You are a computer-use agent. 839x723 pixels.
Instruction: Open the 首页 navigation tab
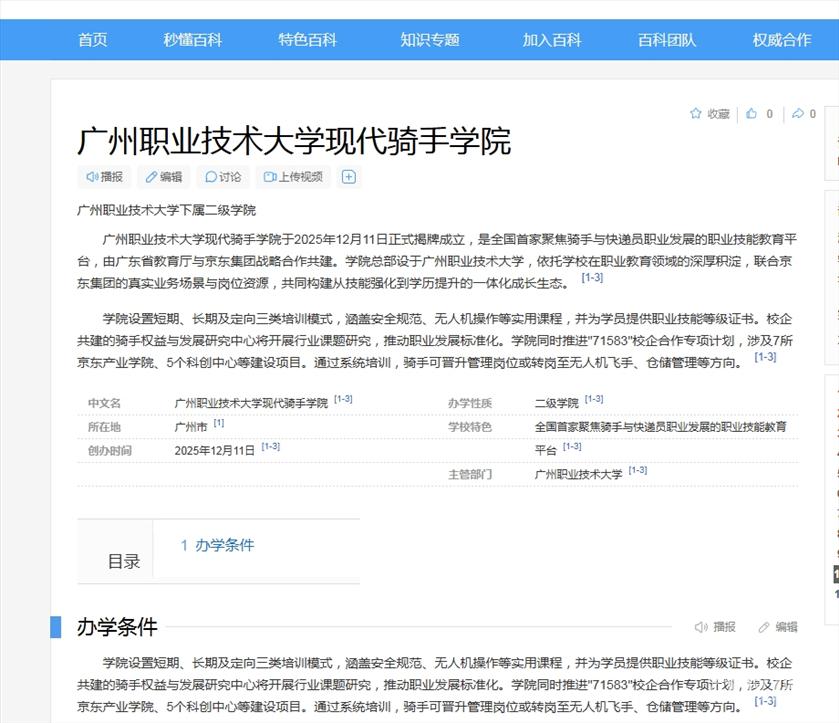point(93,40)
